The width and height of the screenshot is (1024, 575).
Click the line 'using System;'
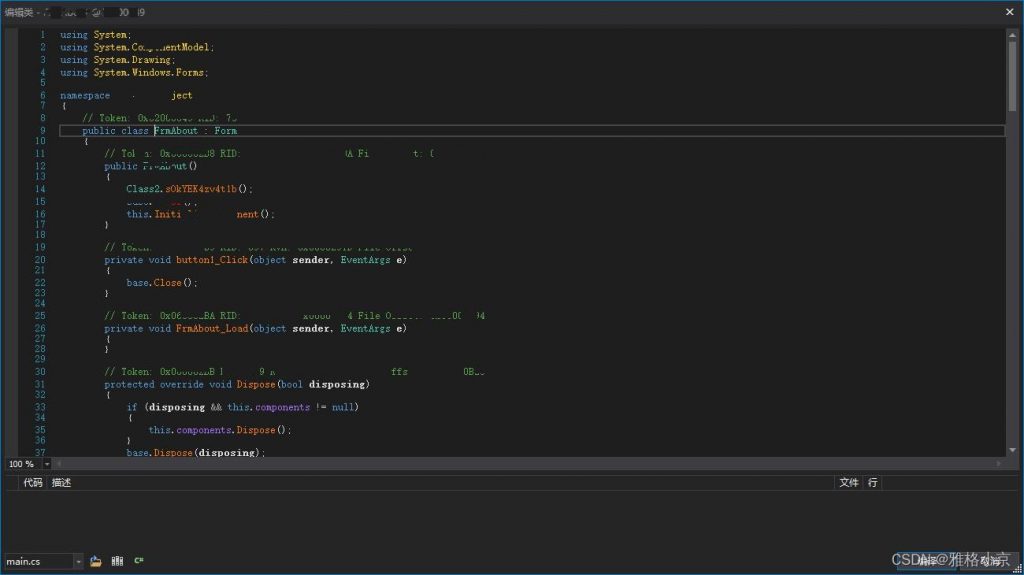tap(96, 35)
